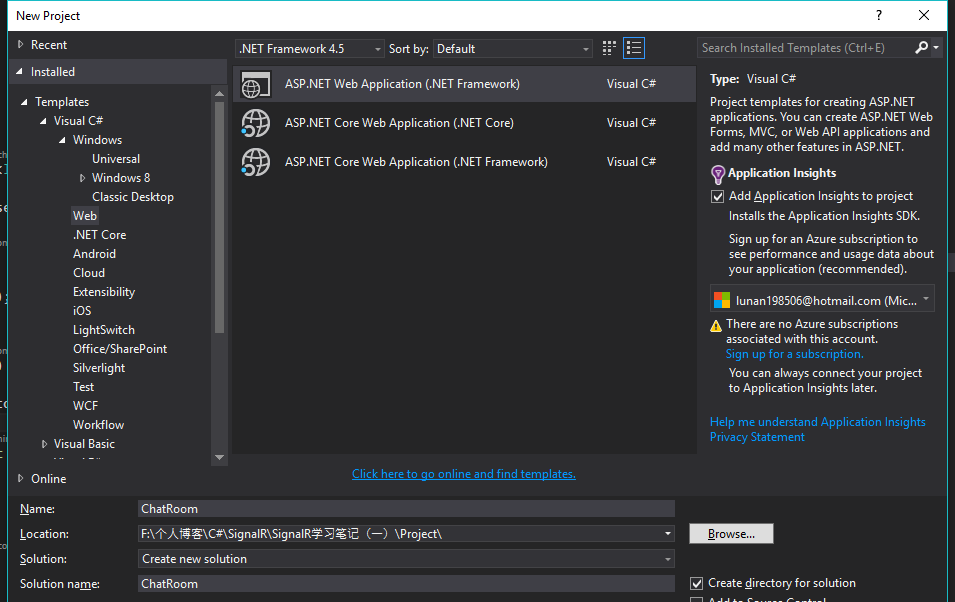This screenshot has width=955, height=602.
Task: Open the go online and find templates link
Action: [463, 474]
